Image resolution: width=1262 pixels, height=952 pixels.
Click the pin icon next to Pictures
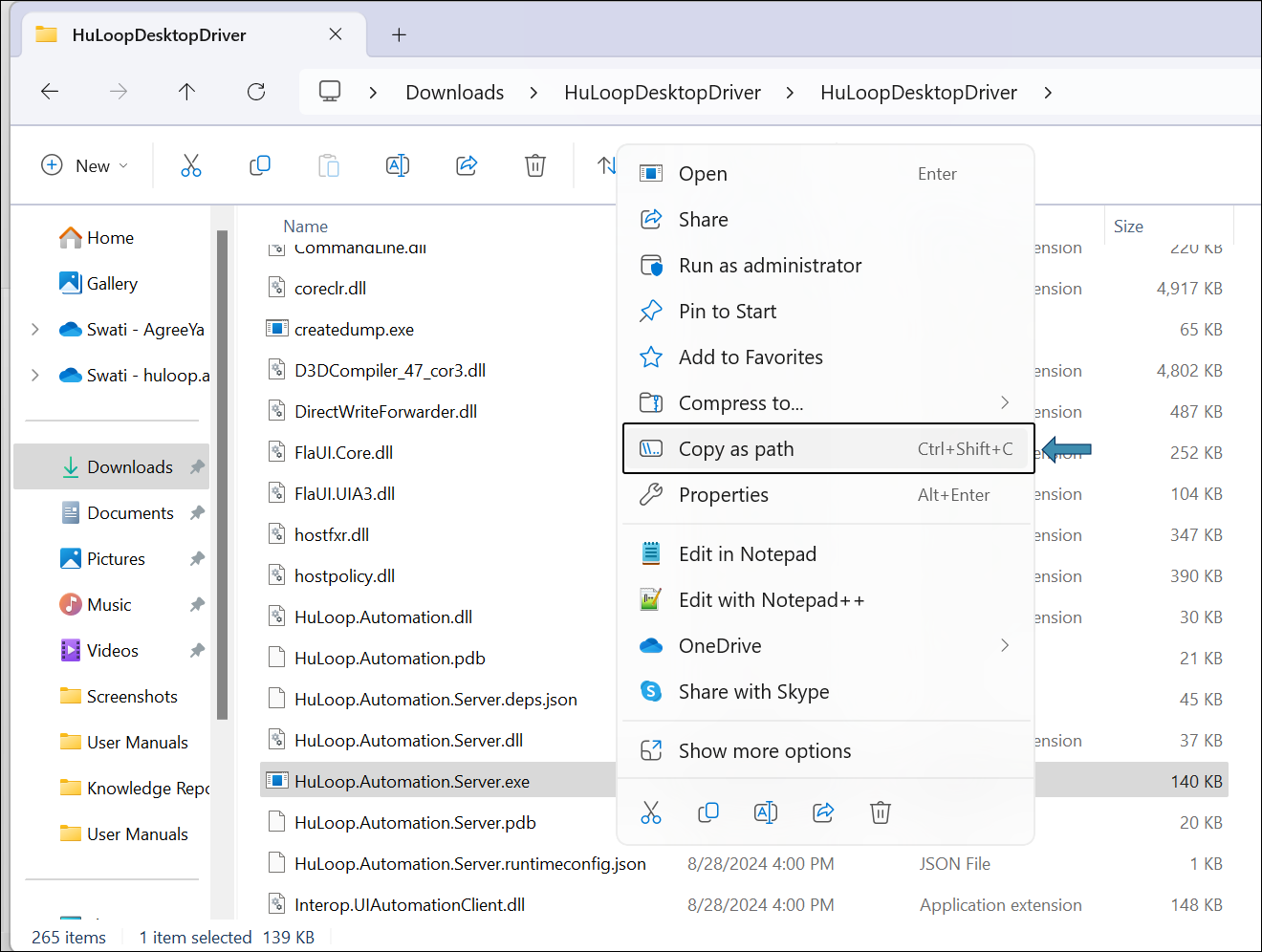click(197, 559)
